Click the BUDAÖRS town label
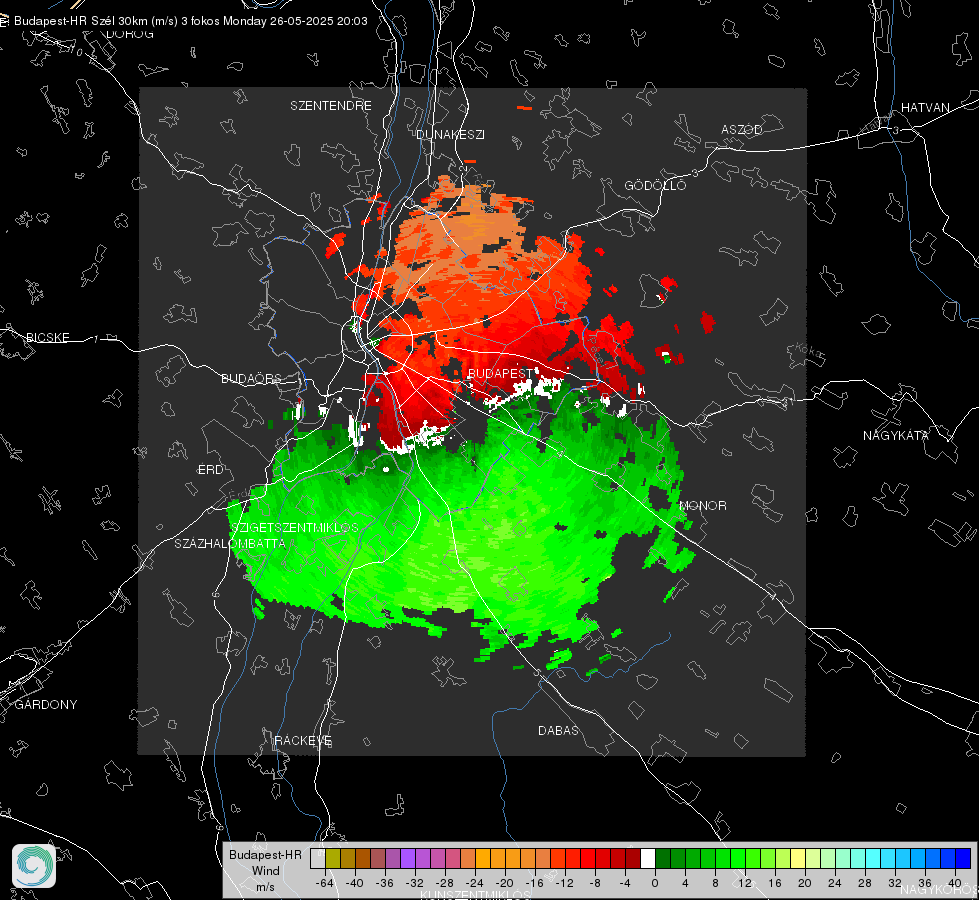This screenshot has width=979, height=900. click(252, 378)
